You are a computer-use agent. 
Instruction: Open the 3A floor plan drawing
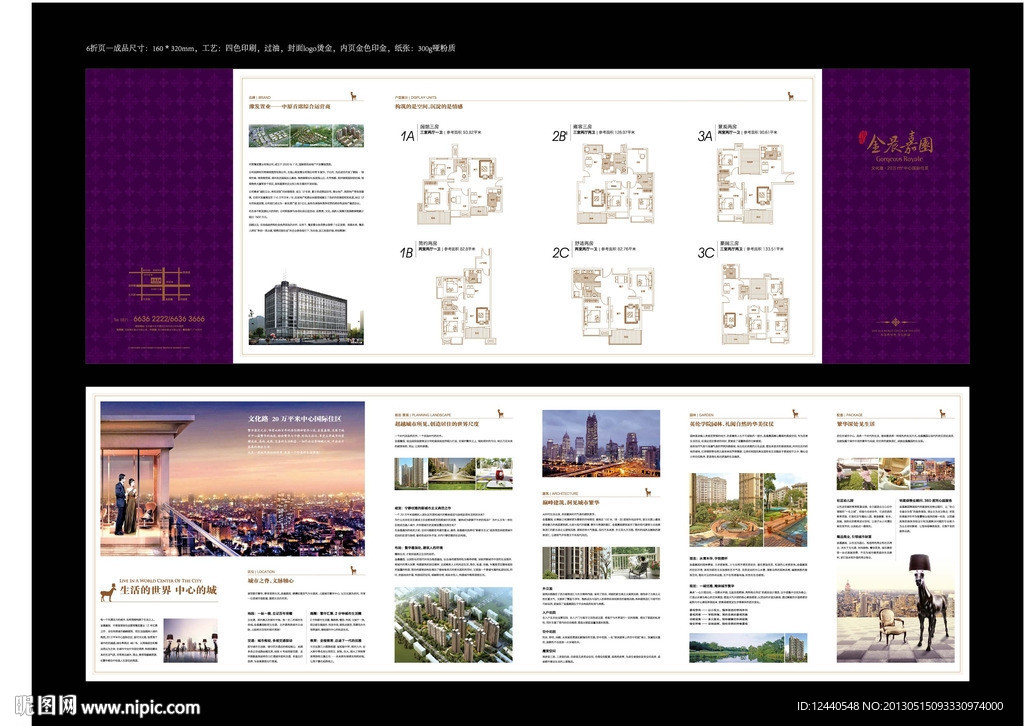[x=755, y=184]
